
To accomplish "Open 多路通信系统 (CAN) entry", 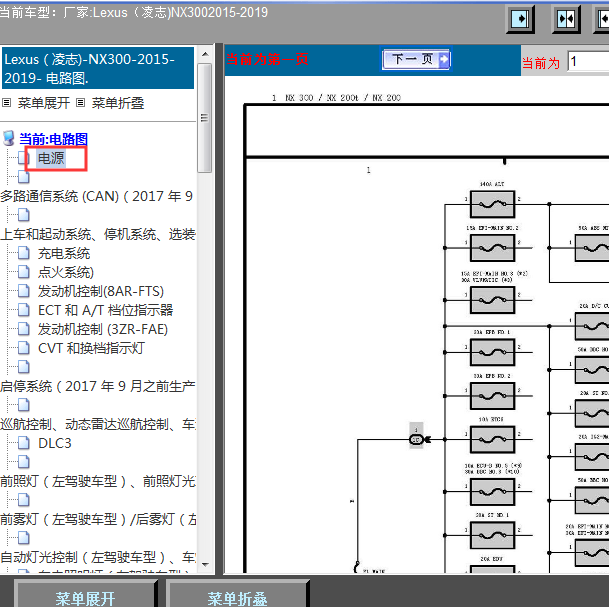I will pyautogui.click(x=96, y=196).
